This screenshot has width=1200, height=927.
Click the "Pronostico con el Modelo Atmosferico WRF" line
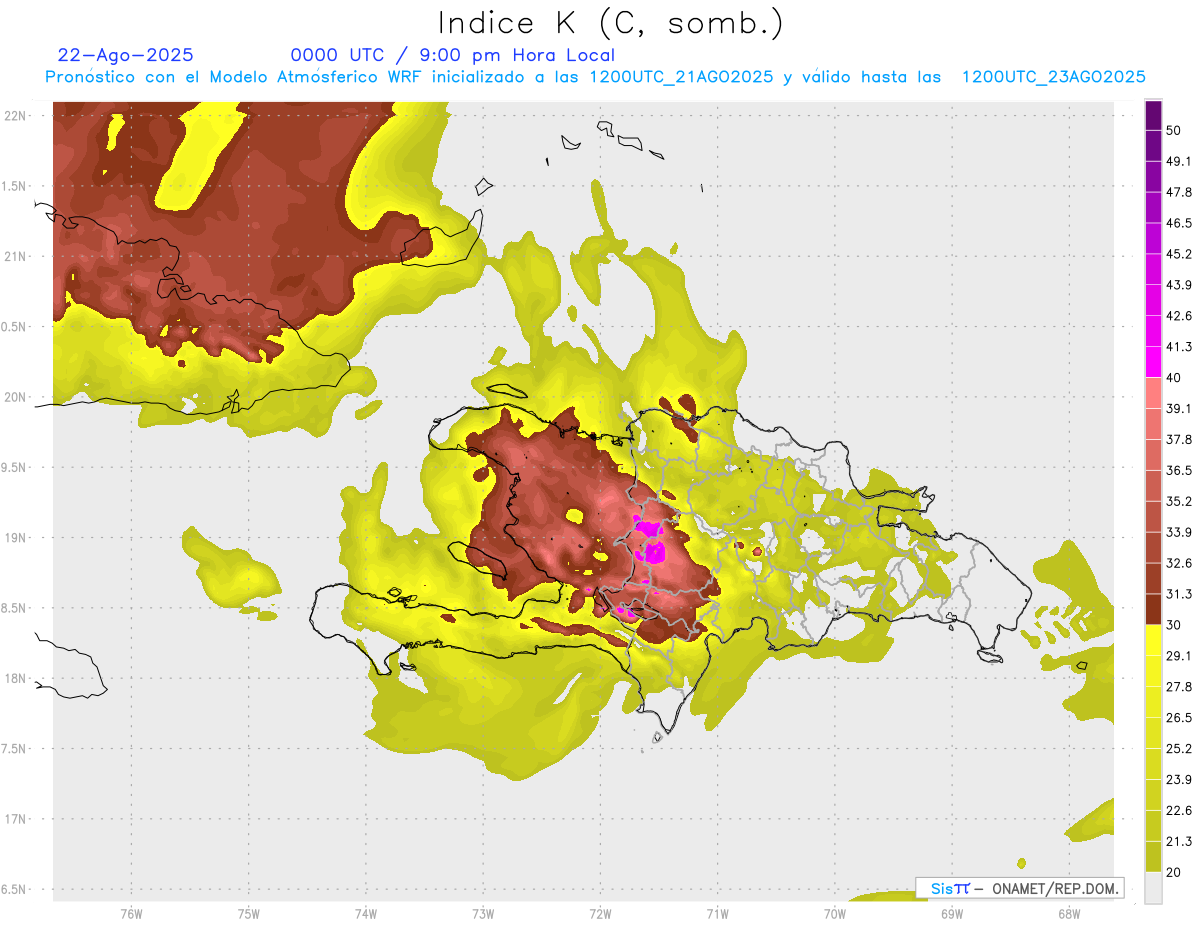coord(595,77)
